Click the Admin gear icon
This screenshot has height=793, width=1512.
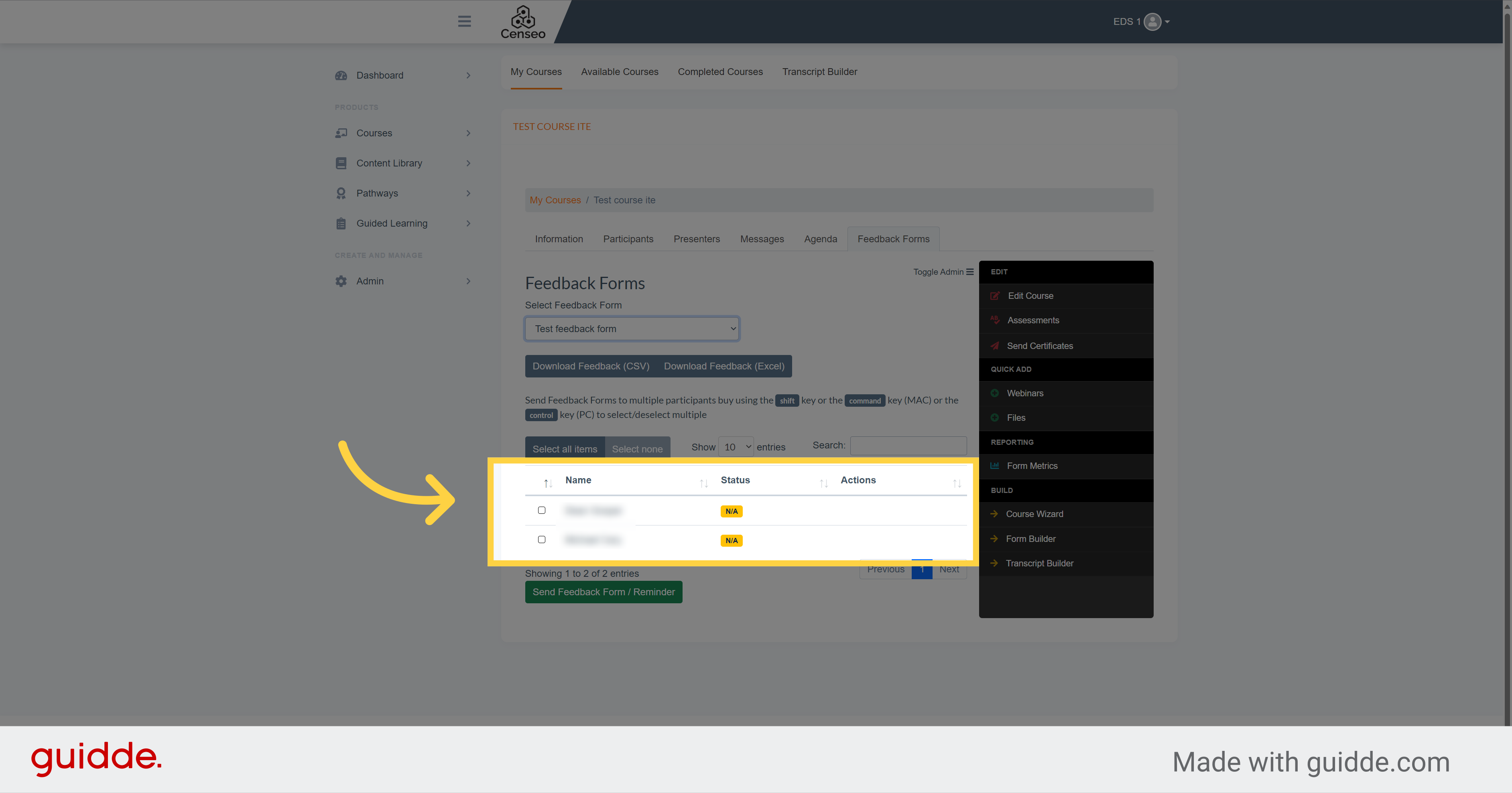pos(341,282)
